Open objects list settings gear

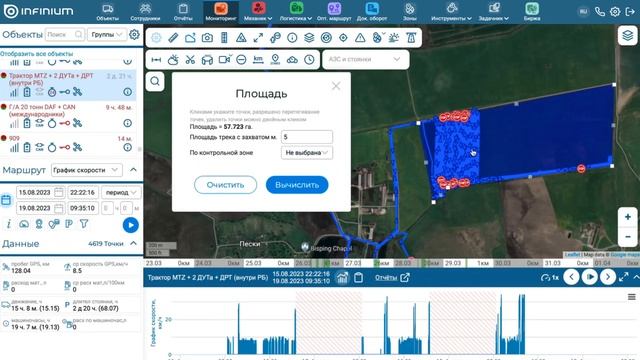[134, 35]
